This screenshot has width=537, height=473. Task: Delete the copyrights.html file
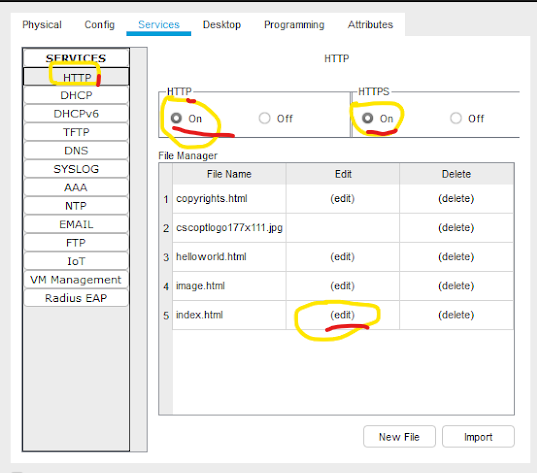click(456, 199)
